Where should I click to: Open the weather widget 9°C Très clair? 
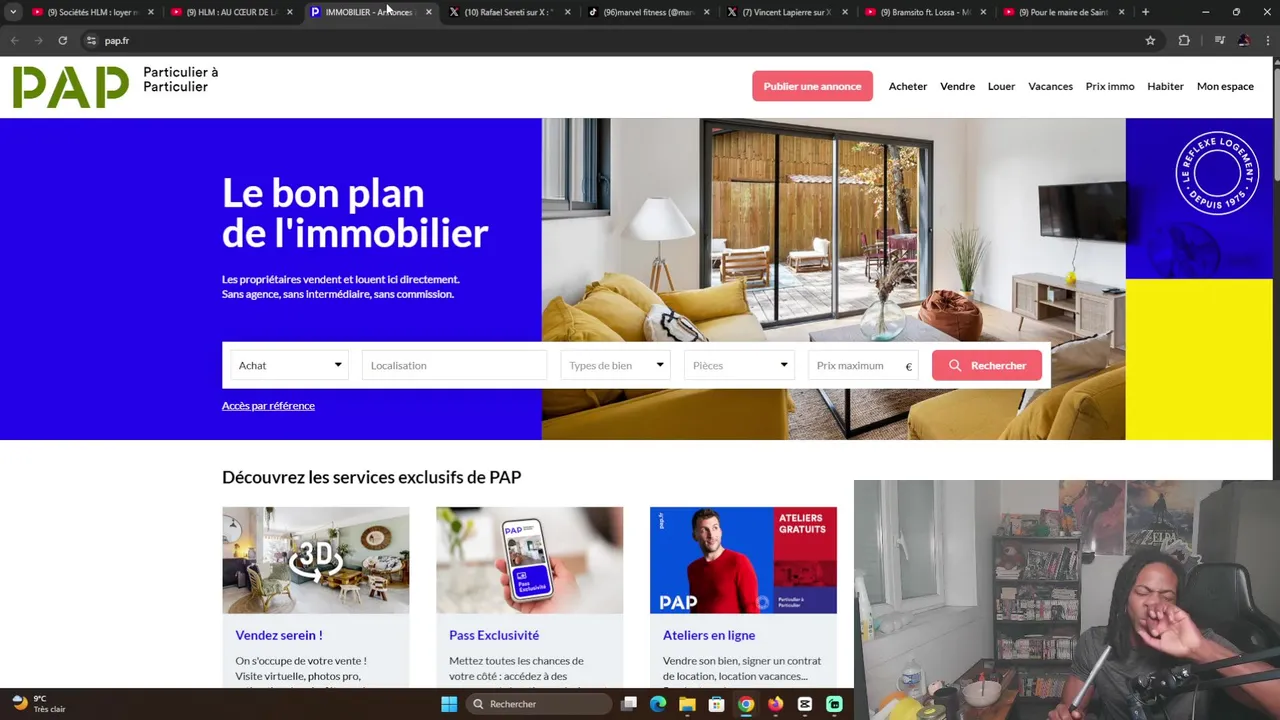(x=40, y=704)
